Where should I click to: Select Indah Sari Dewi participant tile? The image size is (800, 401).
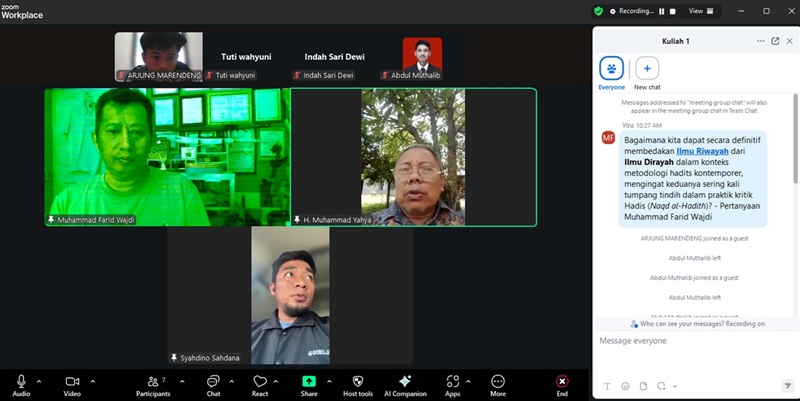[x=335, y=57]
